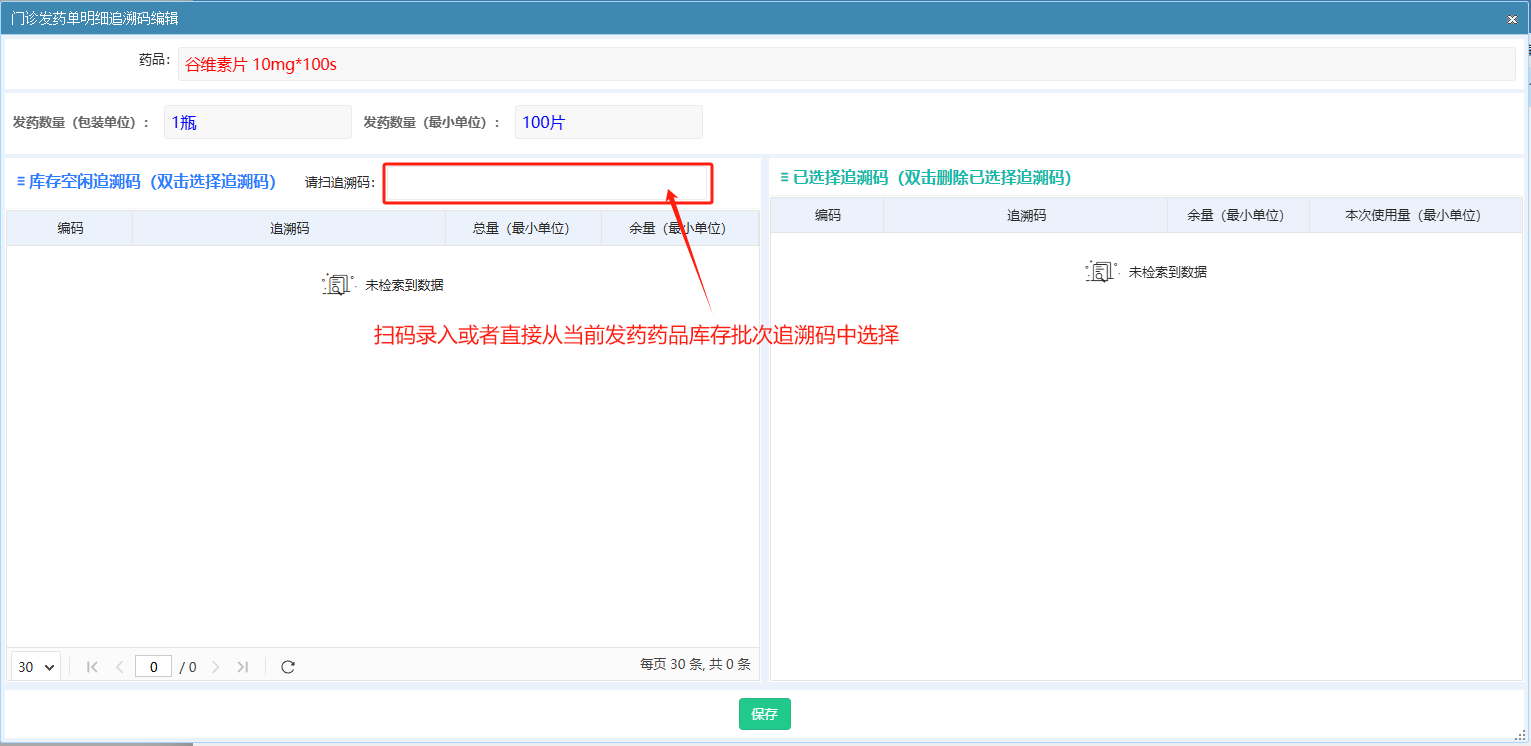Screen dimensions: 1531x746
Task: Click the green 保存 button
Action: tap(765, 714)
